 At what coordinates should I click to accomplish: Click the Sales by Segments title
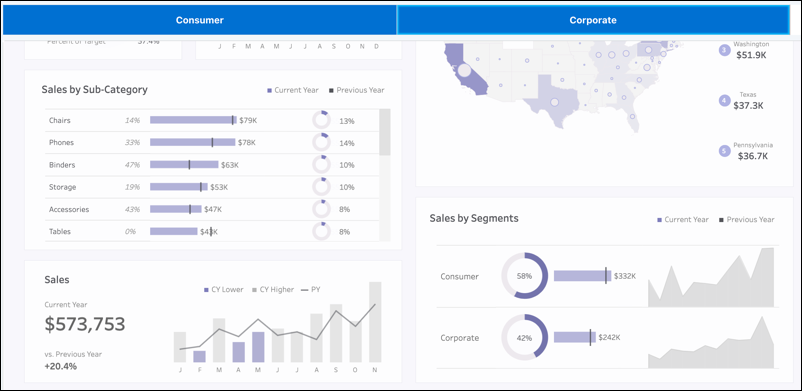click(x=474, y=219)
